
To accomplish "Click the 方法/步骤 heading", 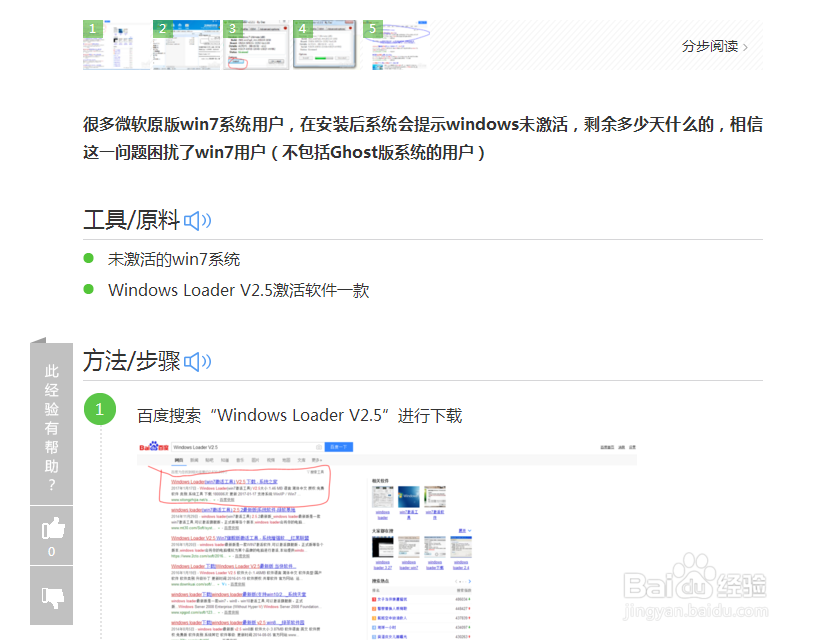I will tap(131, 361).
